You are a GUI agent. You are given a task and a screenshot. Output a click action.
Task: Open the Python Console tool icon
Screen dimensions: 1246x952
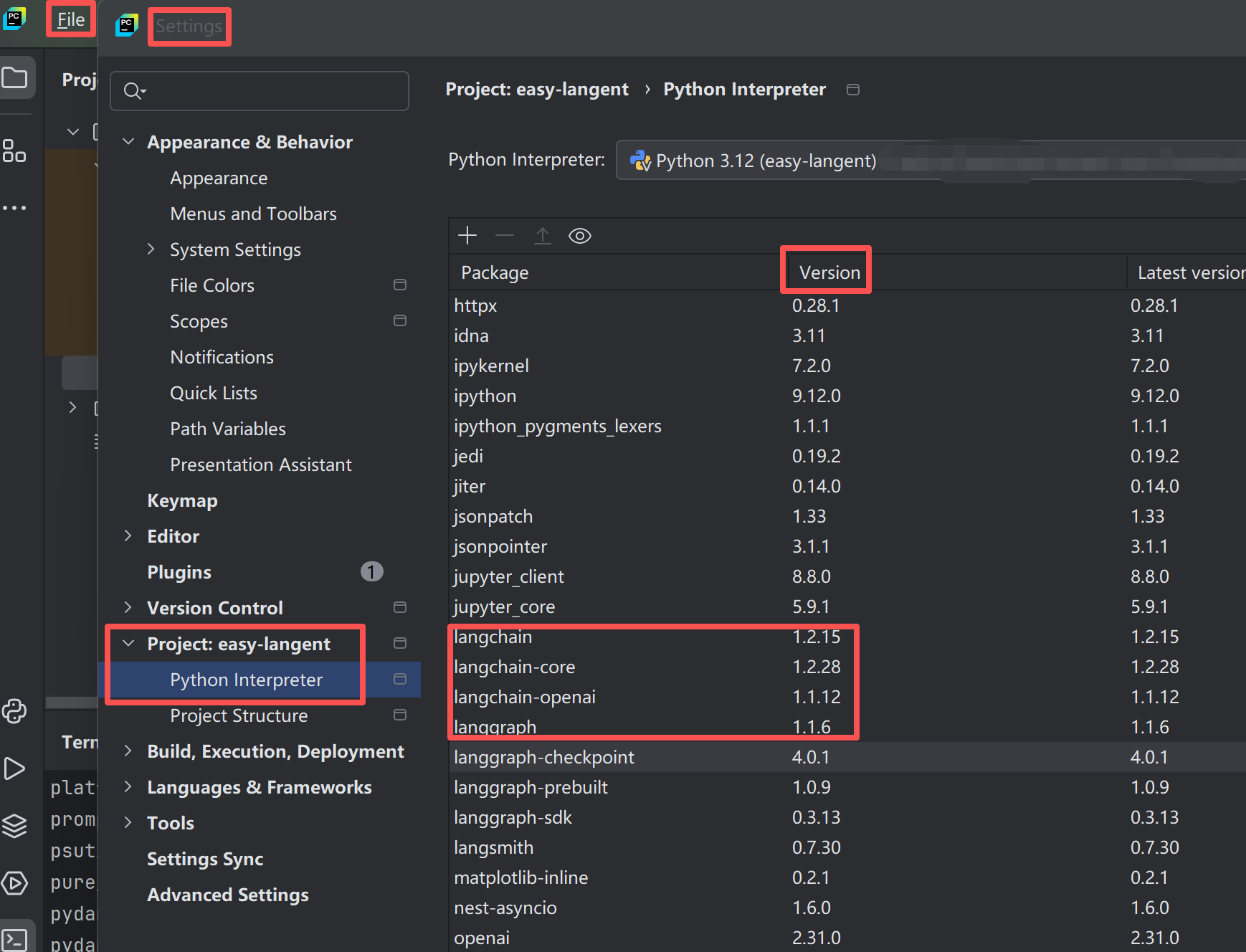14,711
